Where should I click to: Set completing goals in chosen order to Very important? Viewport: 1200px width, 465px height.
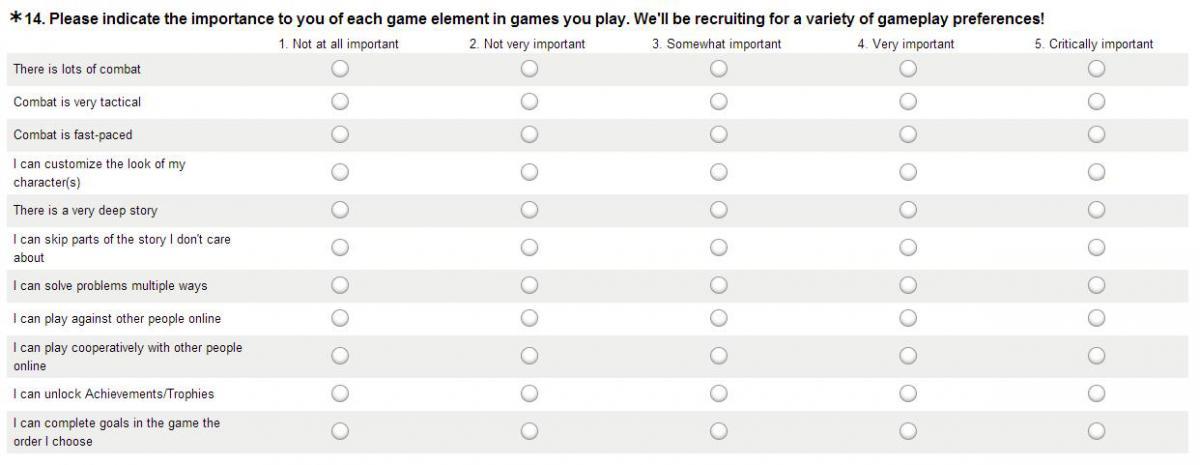coord(908,431)
